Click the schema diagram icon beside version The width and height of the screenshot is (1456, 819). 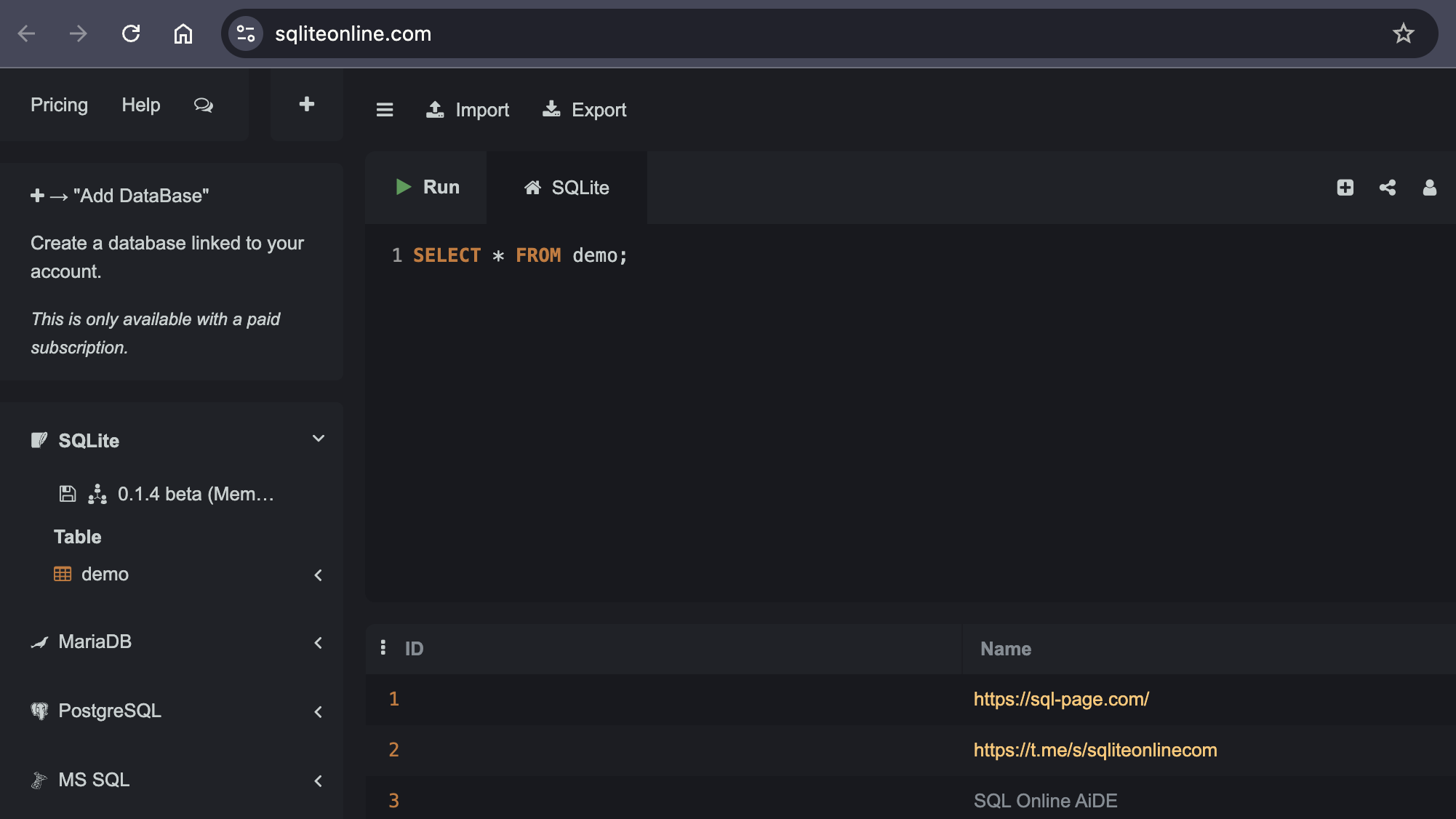point(97,494)
